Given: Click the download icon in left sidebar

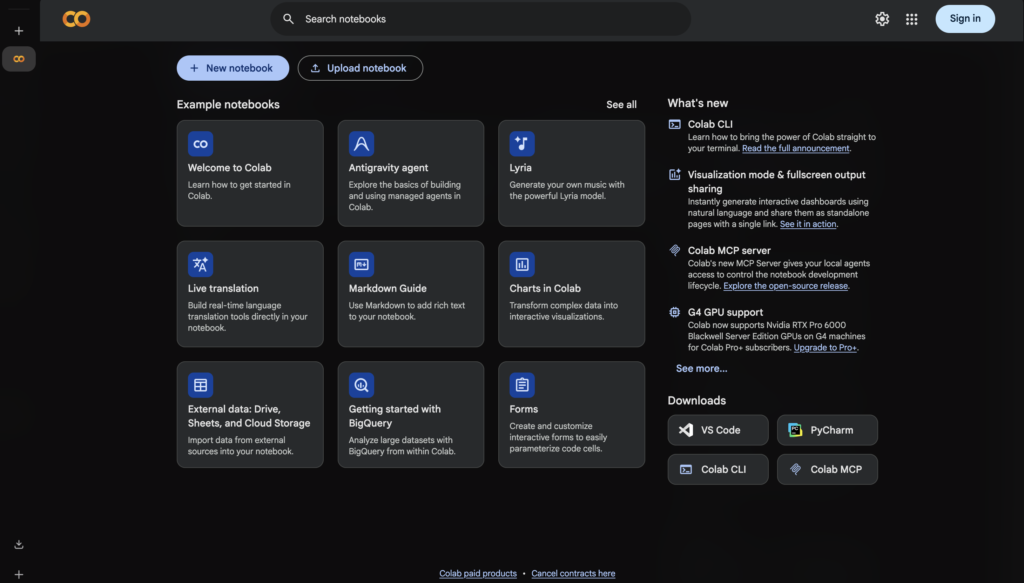Looking at the screenshot, I should pos(19,544).
